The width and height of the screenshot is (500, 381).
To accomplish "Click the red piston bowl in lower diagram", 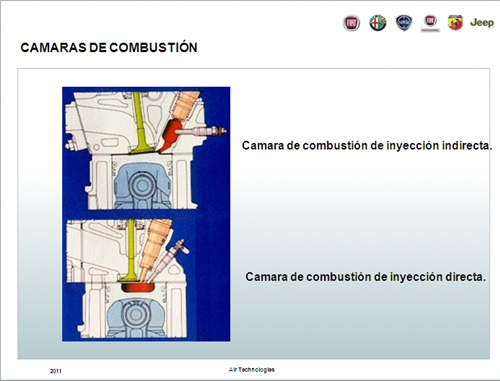I will (138, 287).
